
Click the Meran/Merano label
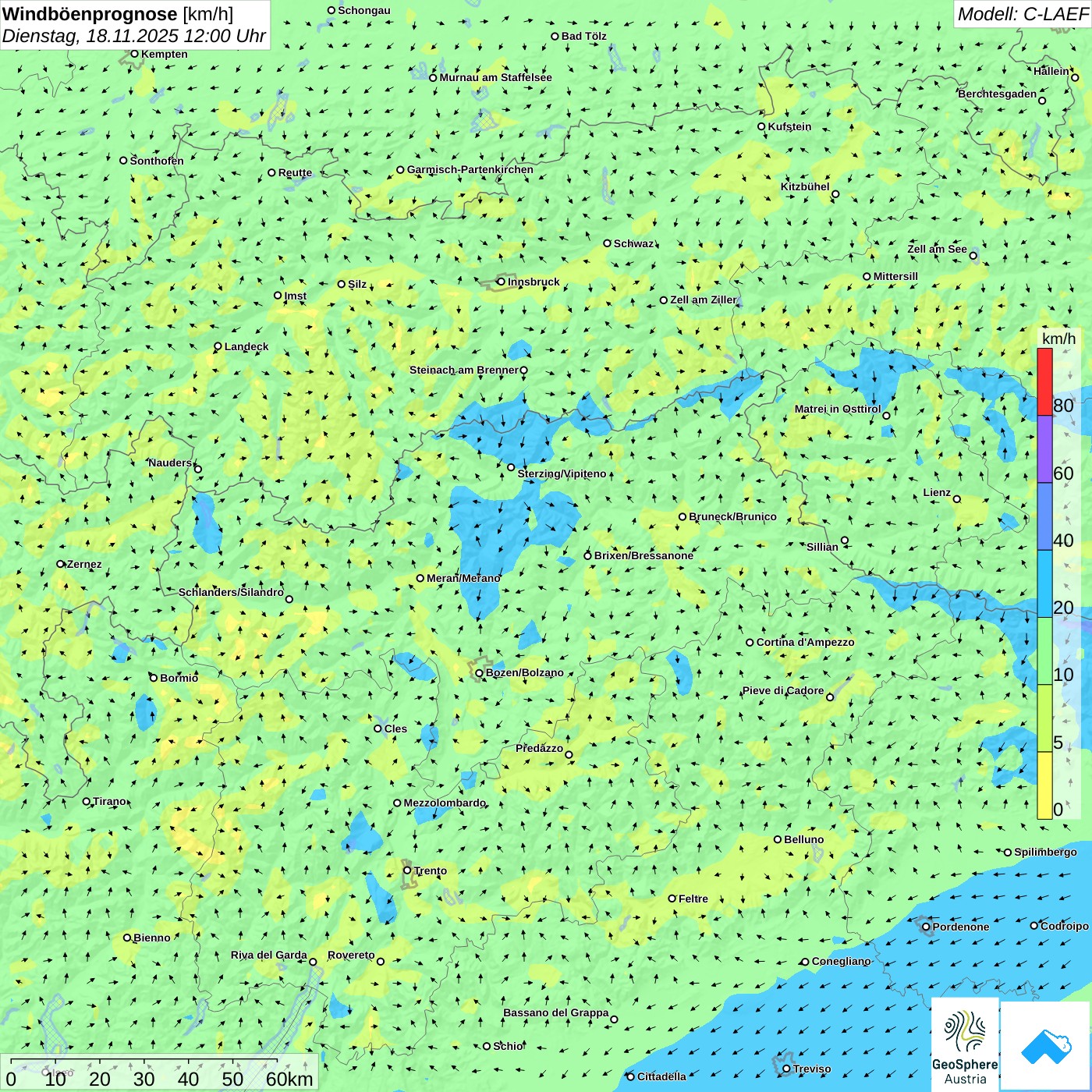[463, 578]
